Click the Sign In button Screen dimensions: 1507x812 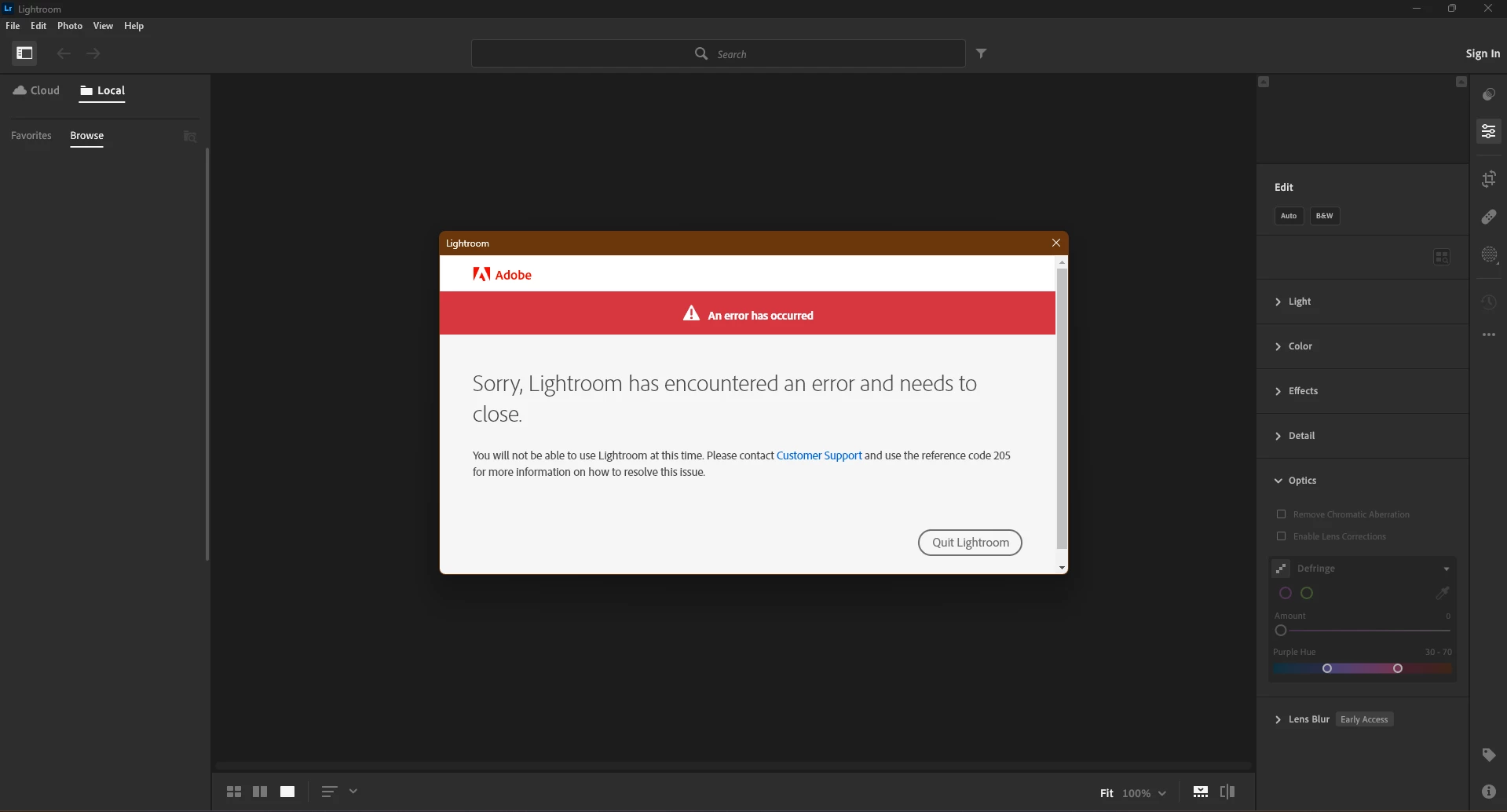pos(1483,53)
